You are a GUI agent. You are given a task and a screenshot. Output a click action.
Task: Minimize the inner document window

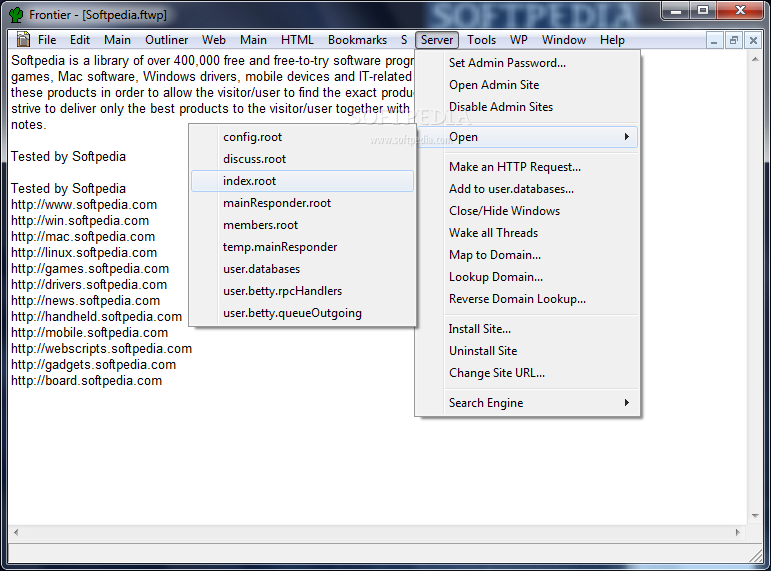pyautogui.click(x=714, y=40)
